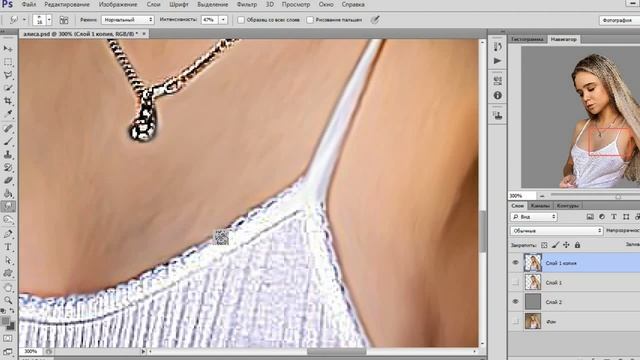Screen dimensions: 640x360
Task: Filter layers by pixel type icon
Action: [x=590, y=217]
